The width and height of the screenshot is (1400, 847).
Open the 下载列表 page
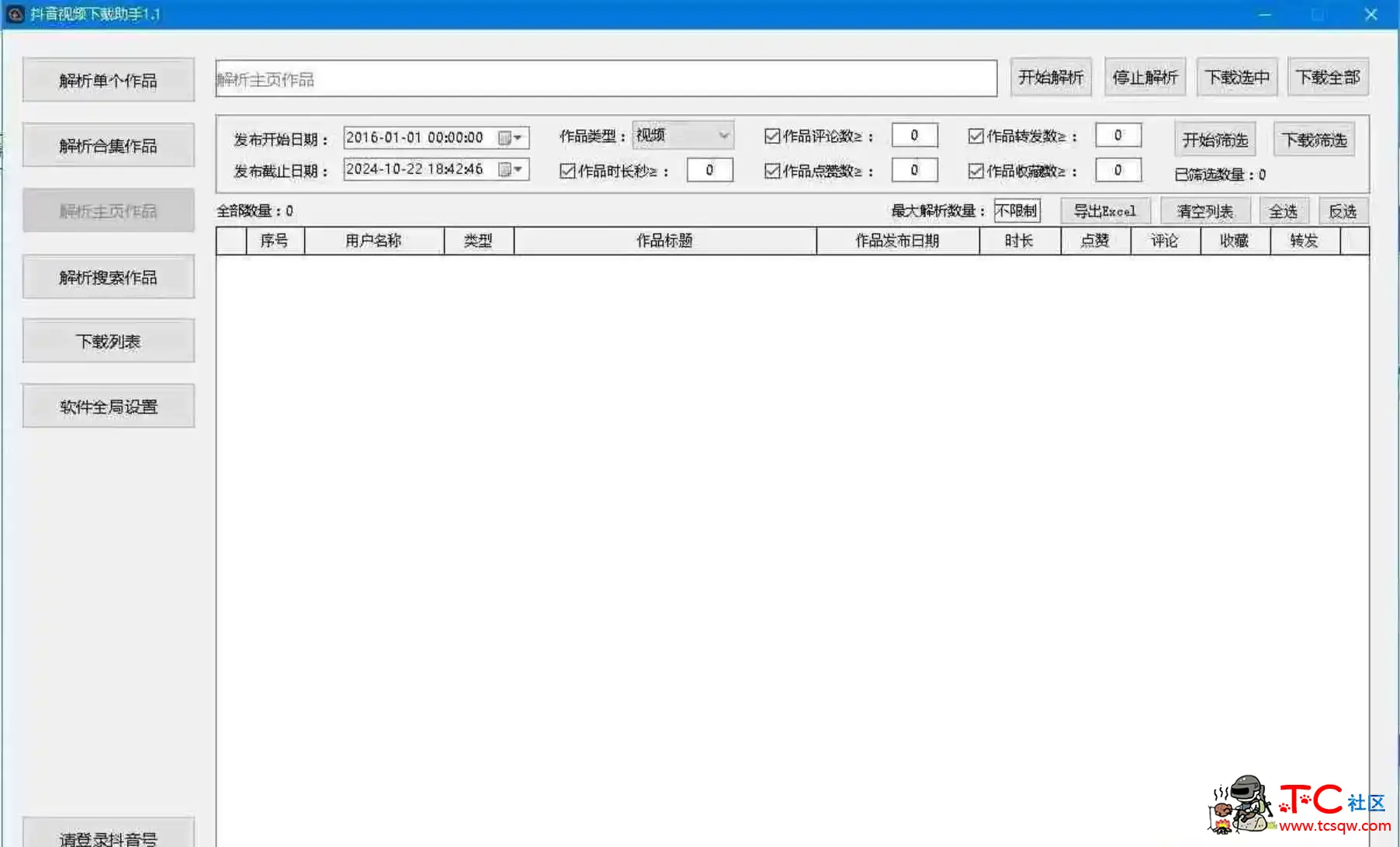point(109,342)
